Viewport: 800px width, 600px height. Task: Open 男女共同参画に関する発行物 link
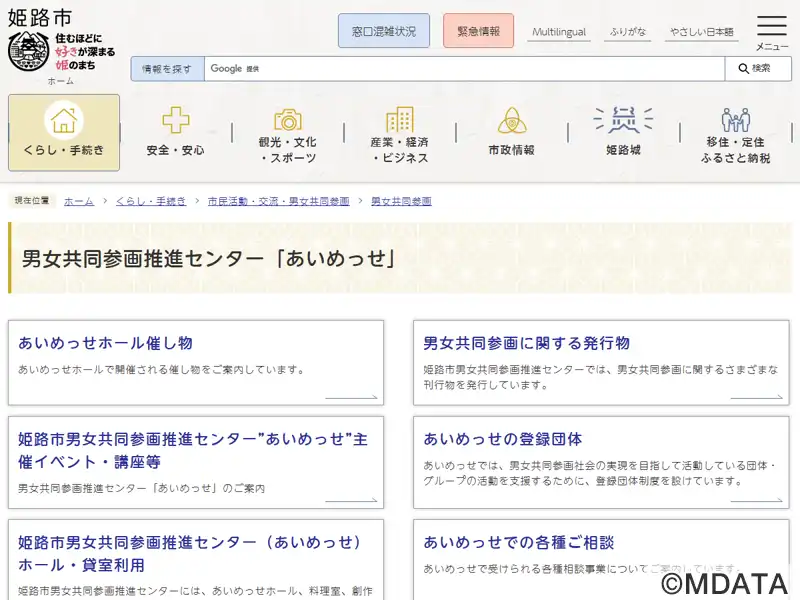[526, 343]
